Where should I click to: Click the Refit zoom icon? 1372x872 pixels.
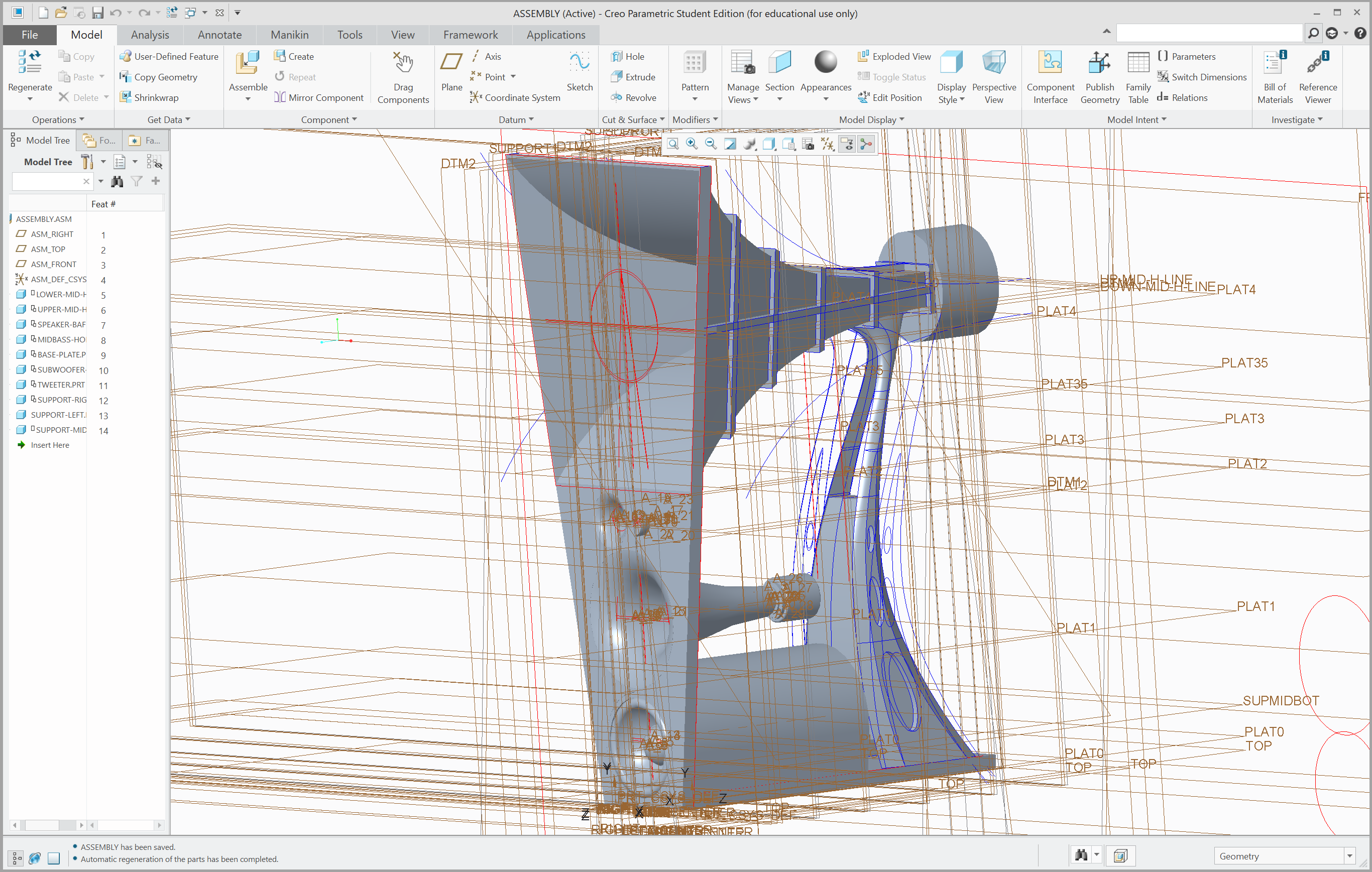pyautogui.click(x=673, y=144)
